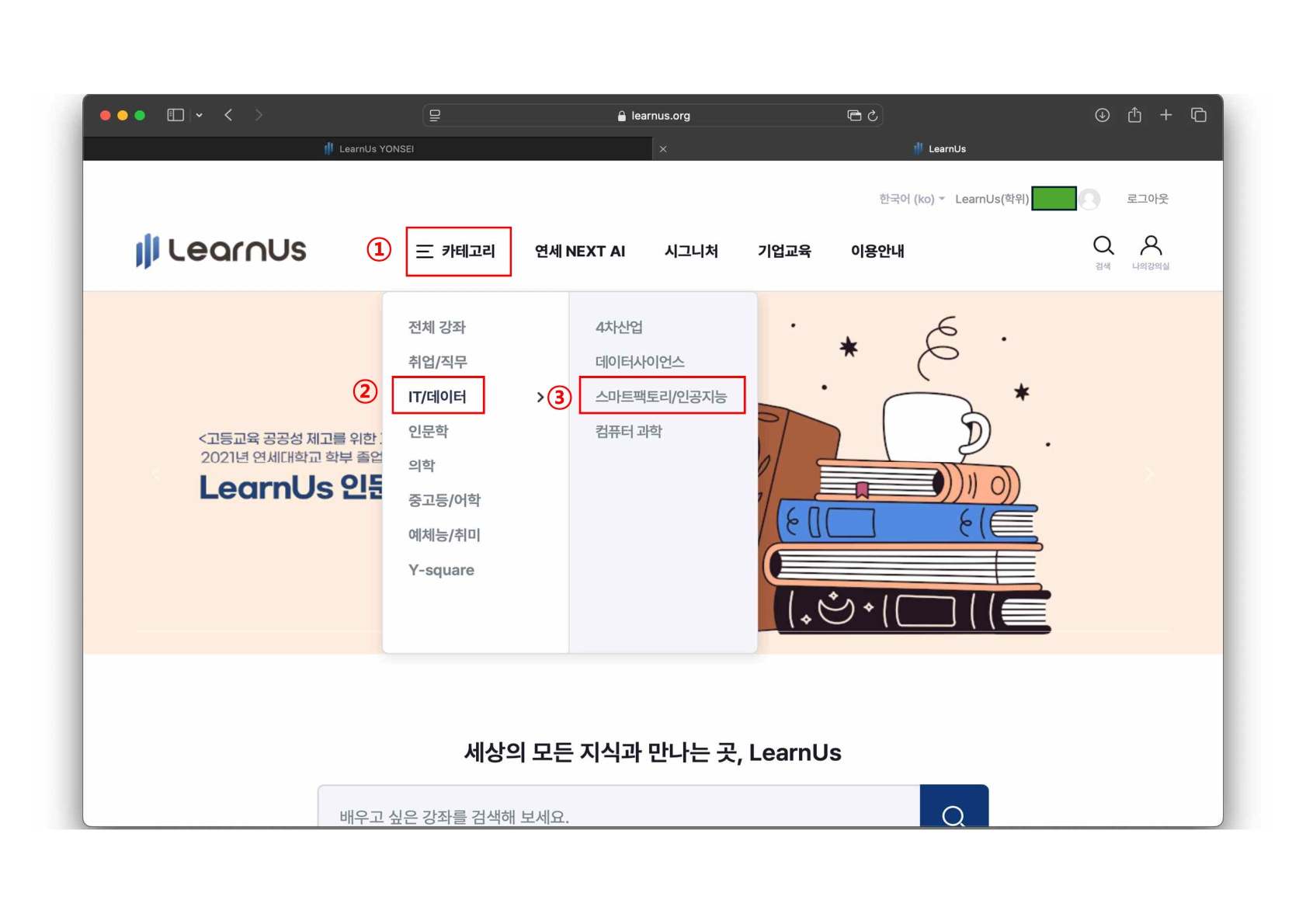Click the search button in the search bar
This screenshot has height=924, width=1306.
[x=953, y=816]
